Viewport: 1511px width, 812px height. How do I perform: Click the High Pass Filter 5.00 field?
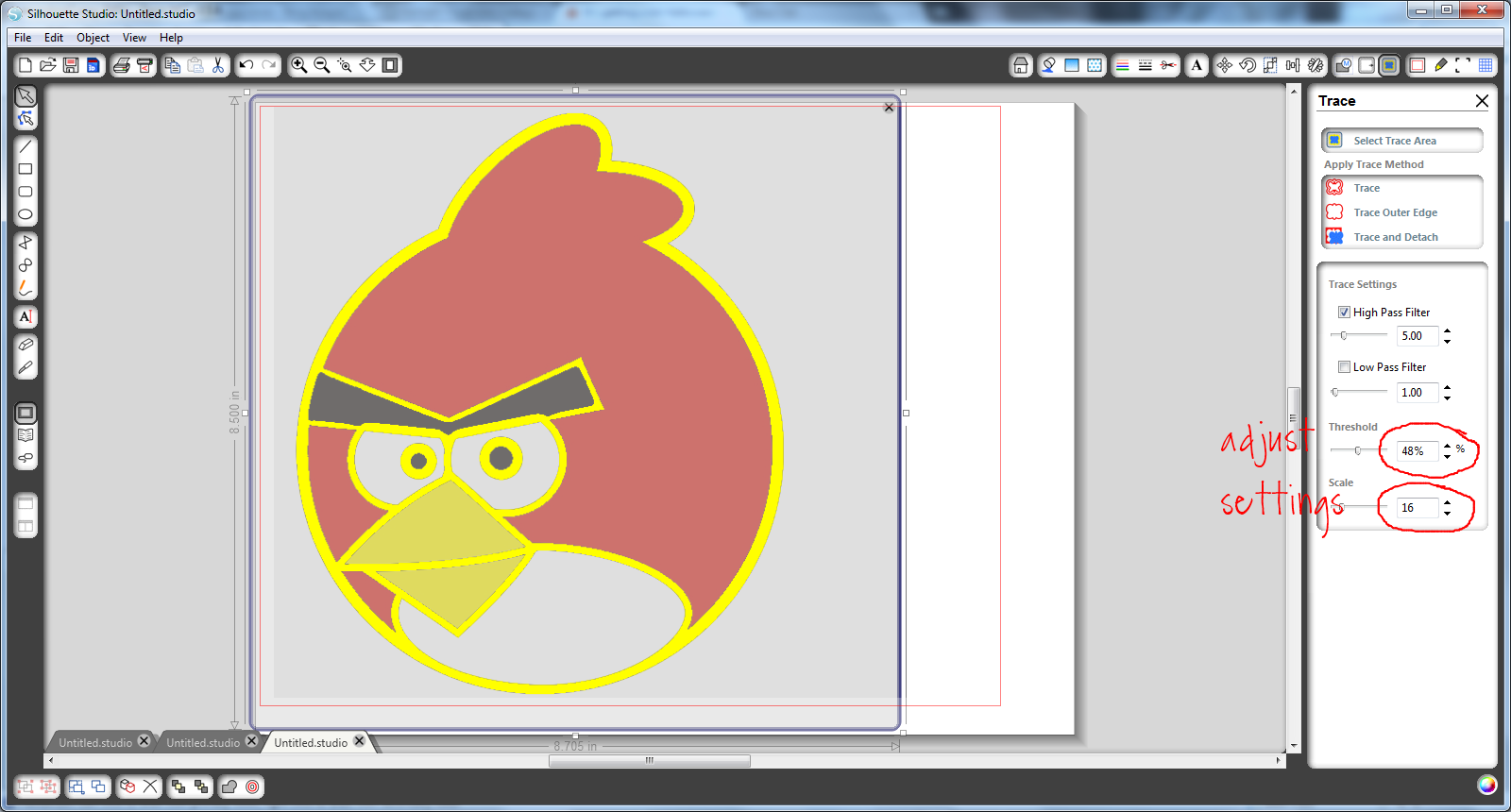click(x=1418, y=336)
